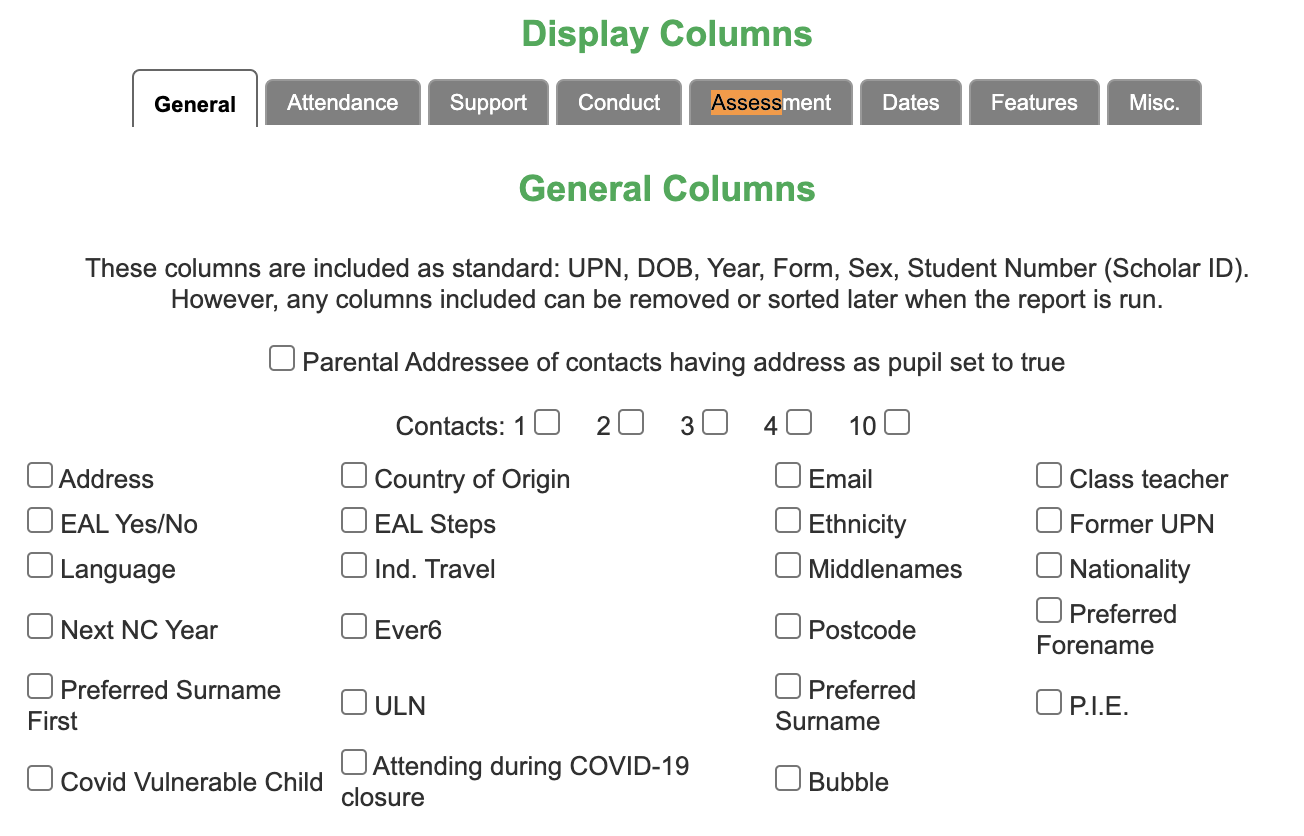The height and width of the screenshot is (836, 1304).
Task: Enable the Postcode checkbox
Action: coord(788,626)
